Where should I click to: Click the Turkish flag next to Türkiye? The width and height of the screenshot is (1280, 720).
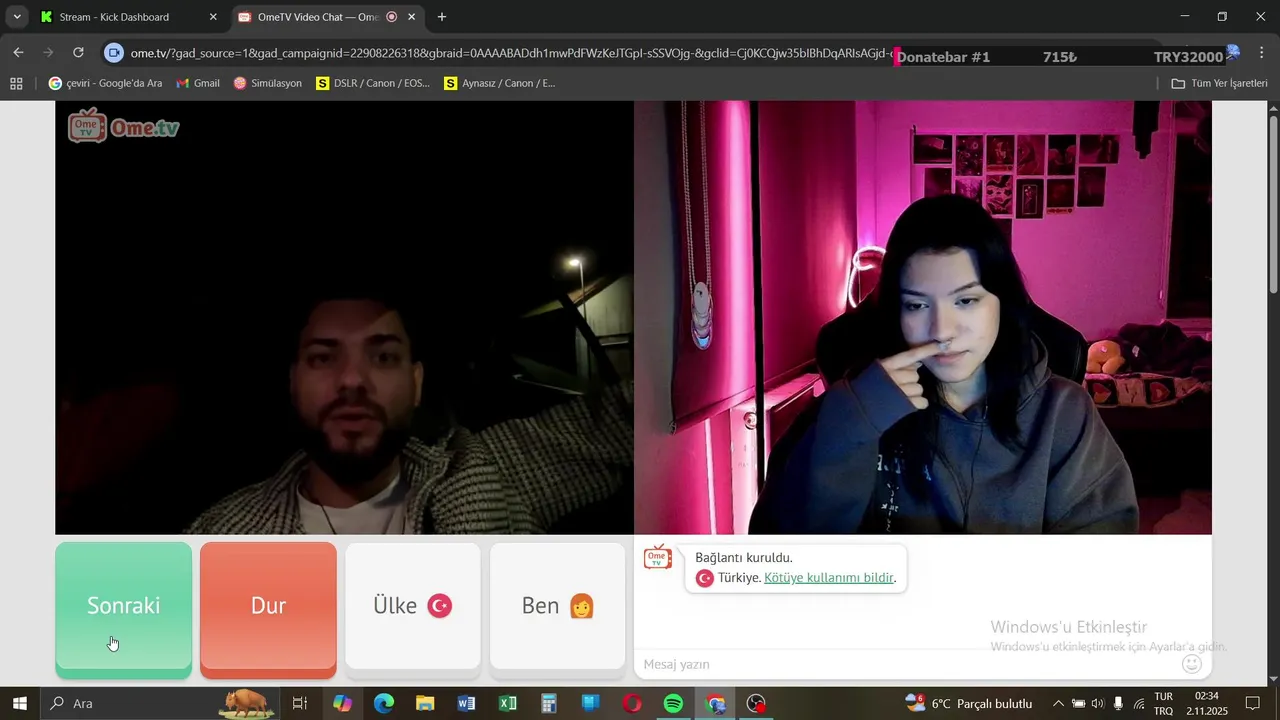click(704, 578)
